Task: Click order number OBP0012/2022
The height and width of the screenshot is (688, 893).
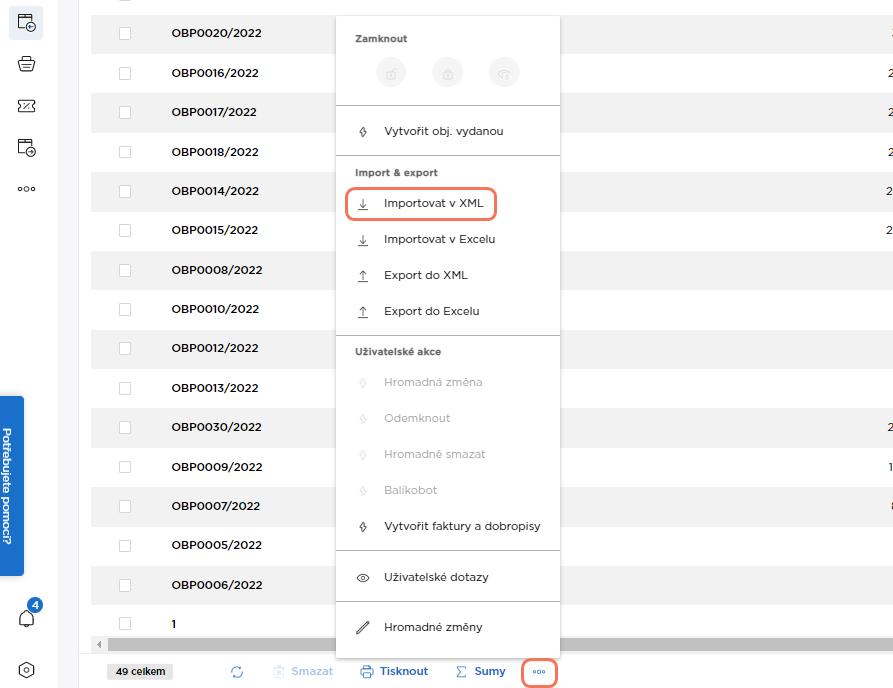Action: (x=215, y=348)
